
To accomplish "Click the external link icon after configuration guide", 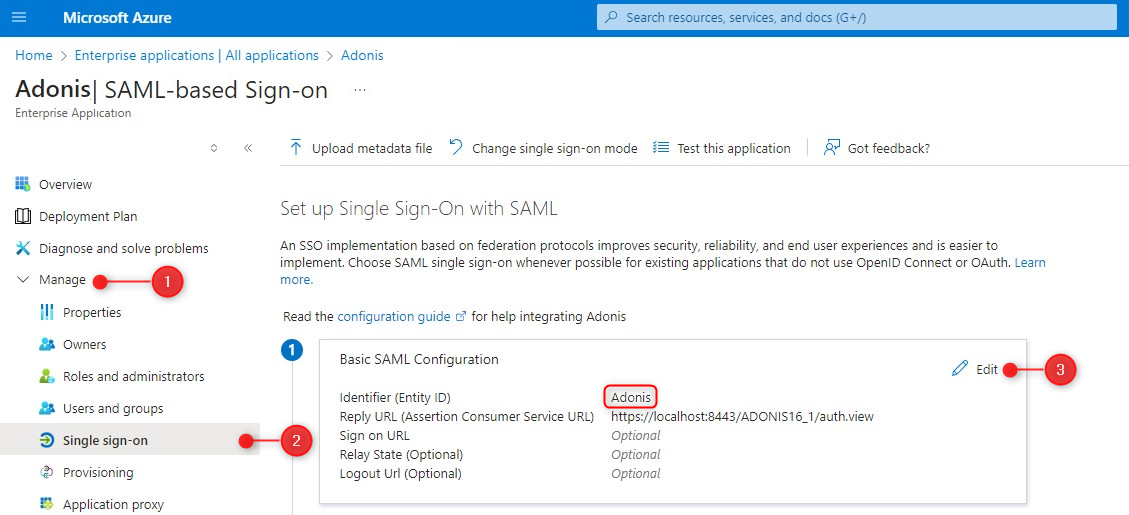I will [462, 316].
